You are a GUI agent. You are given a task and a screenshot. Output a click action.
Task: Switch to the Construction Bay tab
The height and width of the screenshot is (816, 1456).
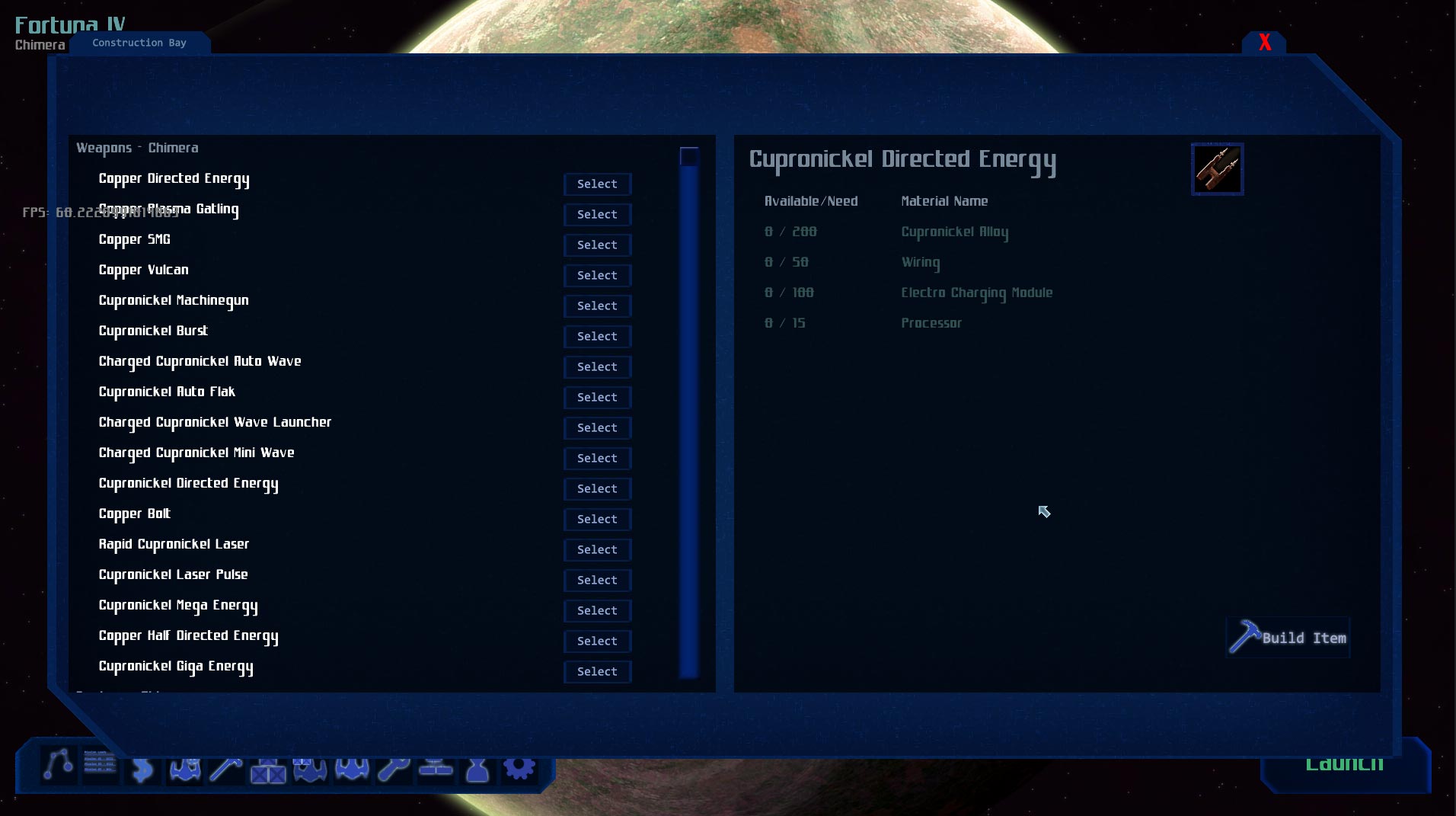pos(139,43)
